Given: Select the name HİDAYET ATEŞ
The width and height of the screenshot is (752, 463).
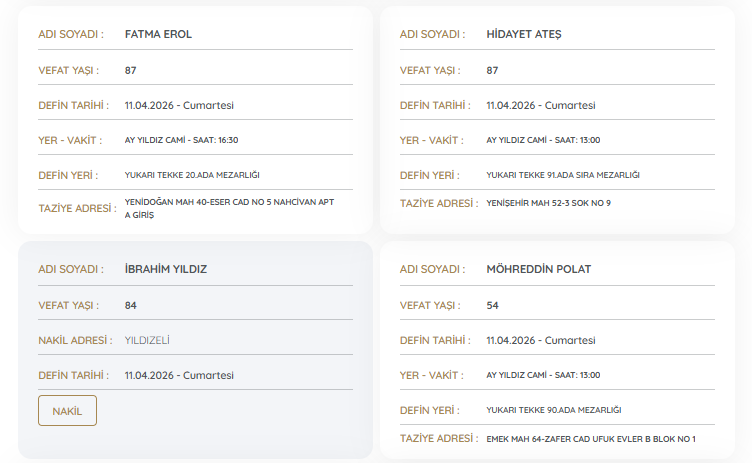Looking at the screenshot, I should [523, 34].
